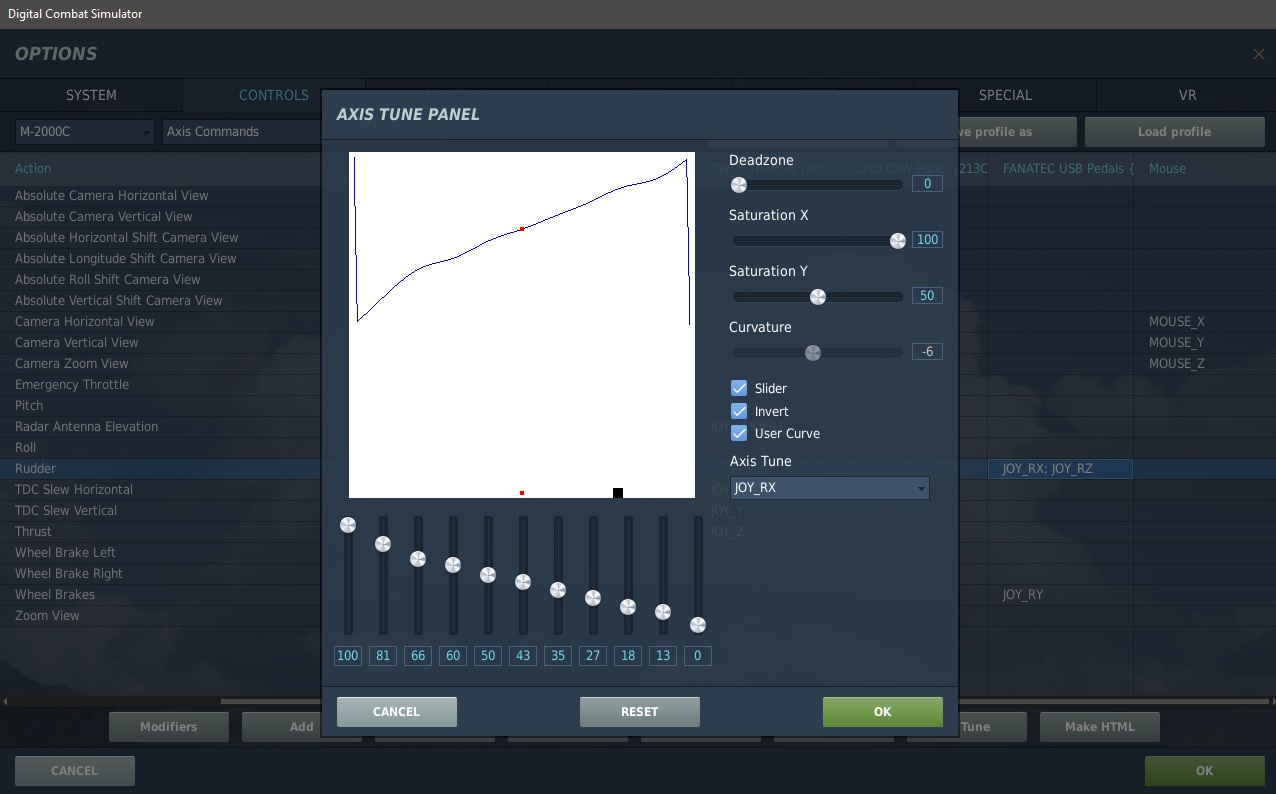Select the Wheel Brakes action row
1276x794 pixels.
[160, 594]
